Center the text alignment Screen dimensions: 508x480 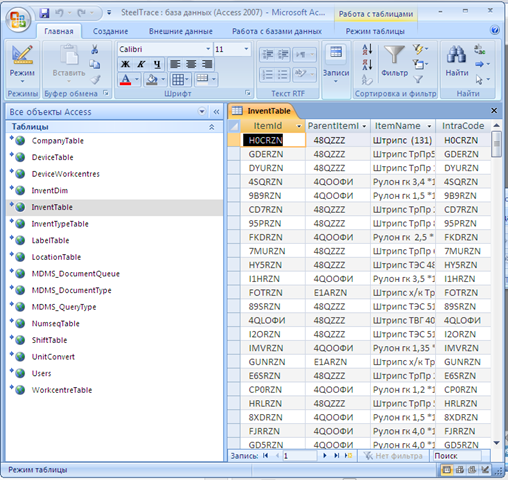[191, 64]
